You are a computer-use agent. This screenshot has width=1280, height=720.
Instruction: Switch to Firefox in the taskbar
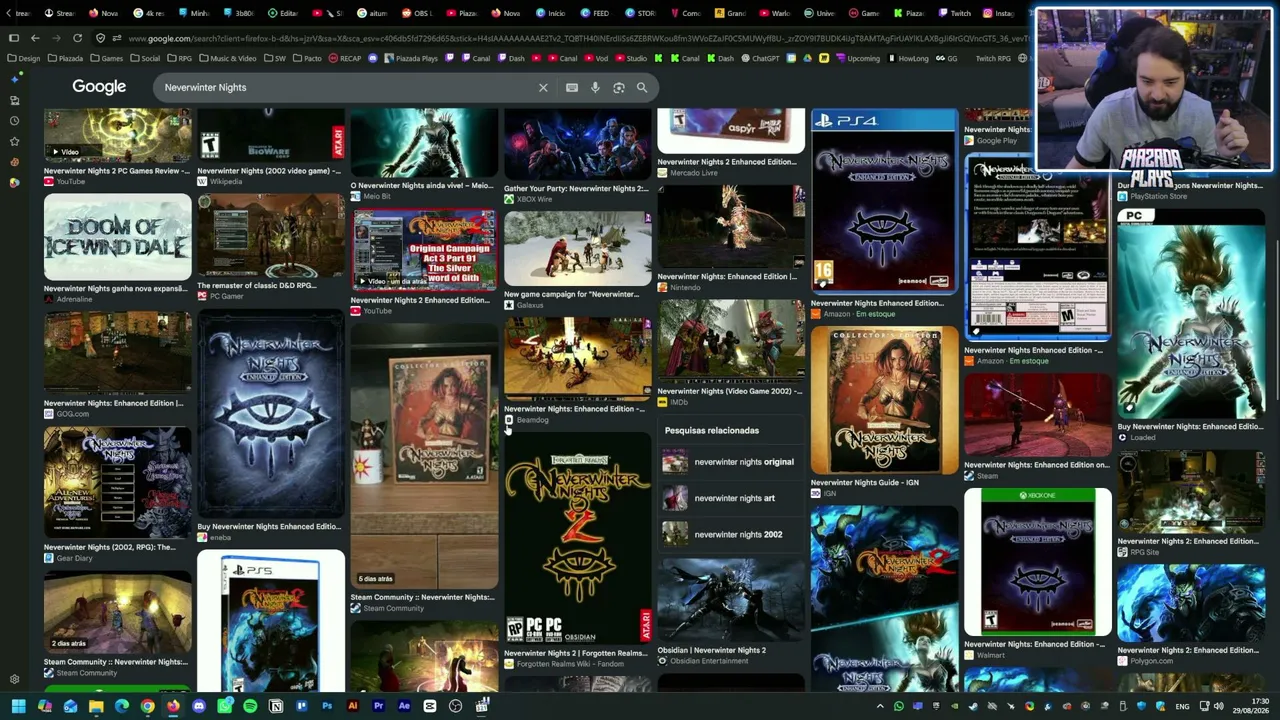pyautogui.click(x=173, y=707)
